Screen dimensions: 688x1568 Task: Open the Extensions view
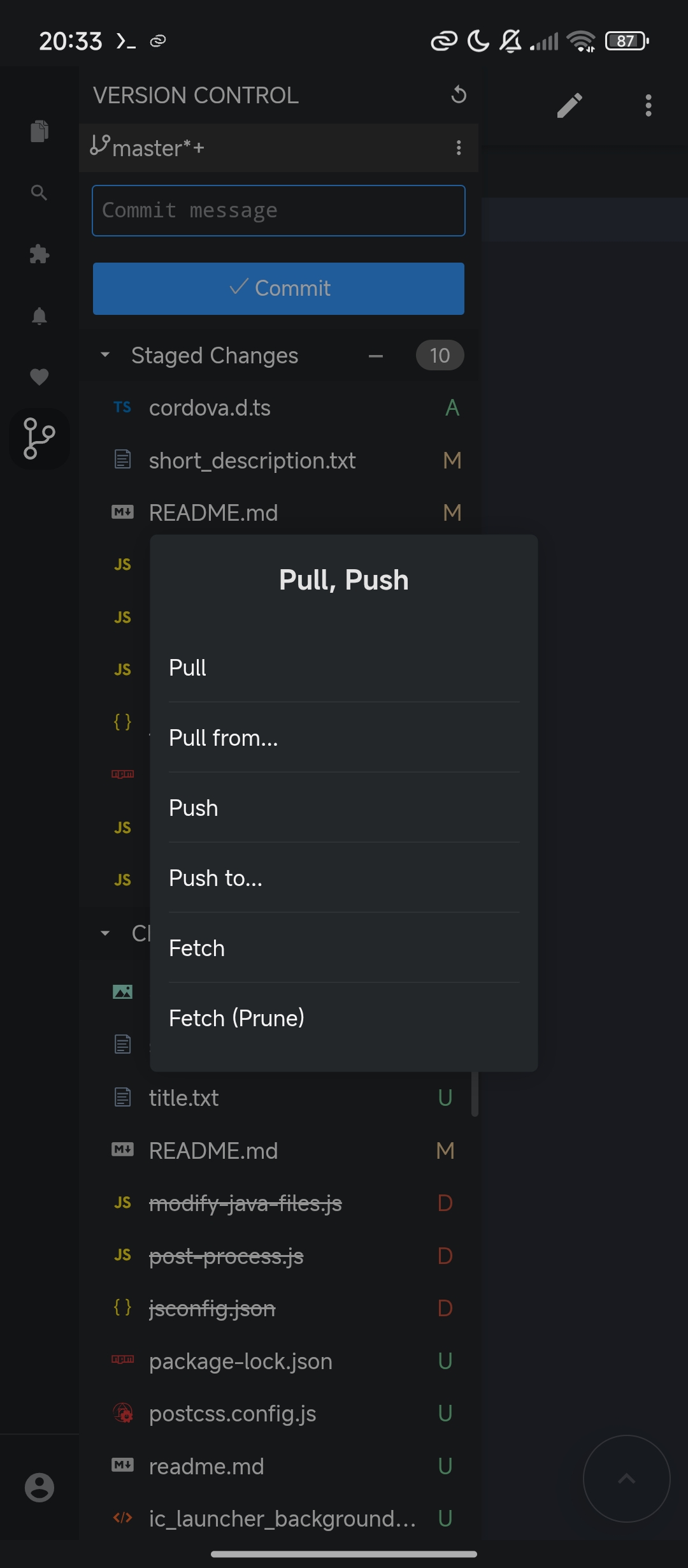point(39,254)
